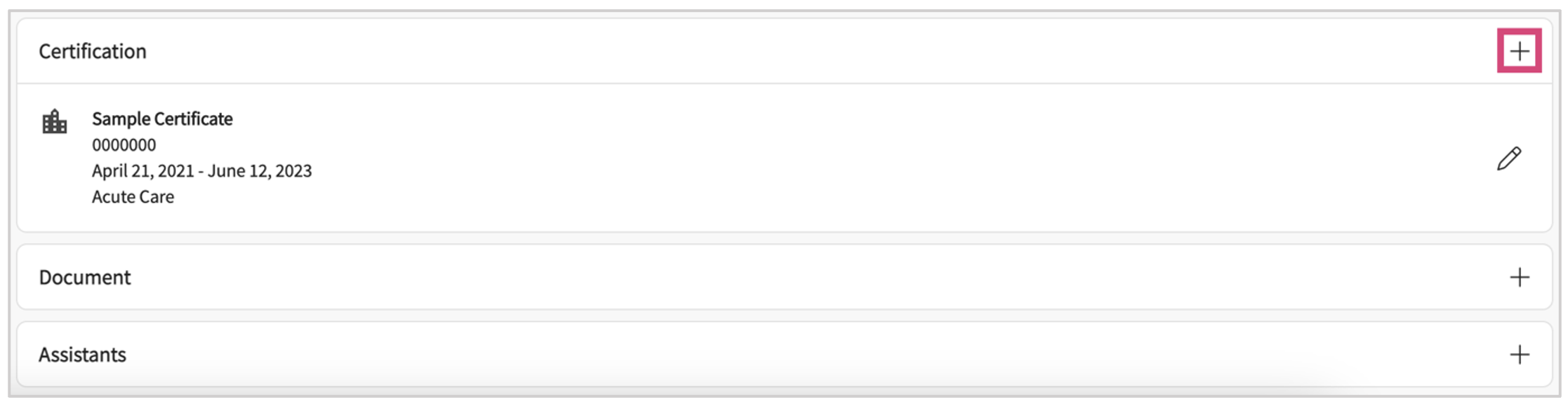Add an assistant with plus icon
The image size is (1568, 407).
[1519, 354]
